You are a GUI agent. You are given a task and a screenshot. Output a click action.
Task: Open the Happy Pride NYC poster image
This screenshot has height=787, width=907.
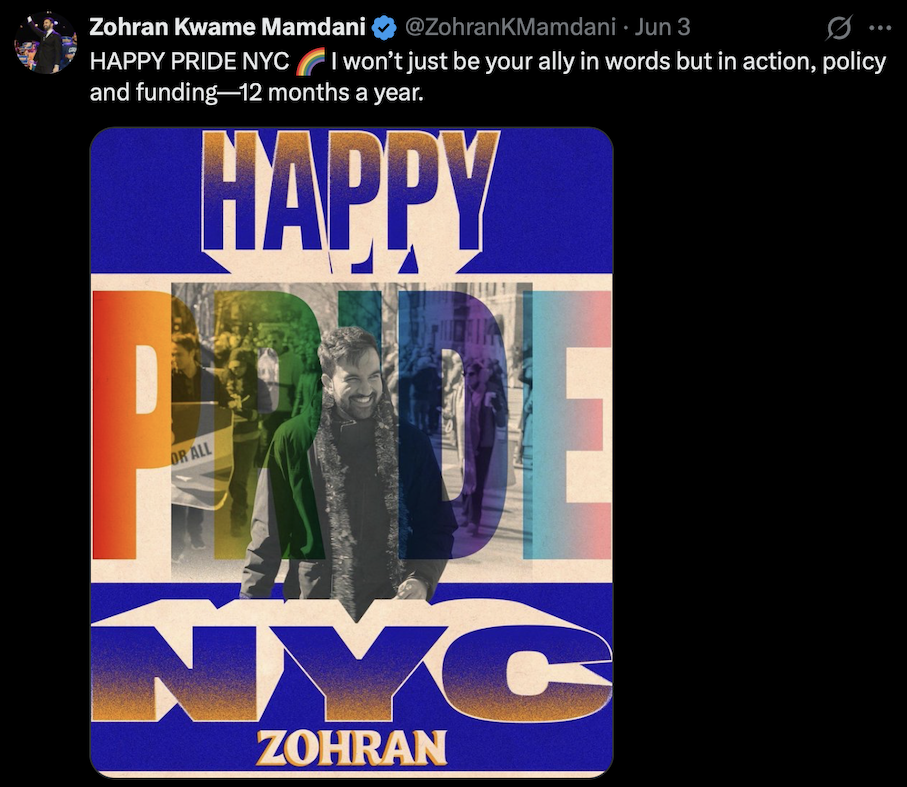[x=352, y=453]
